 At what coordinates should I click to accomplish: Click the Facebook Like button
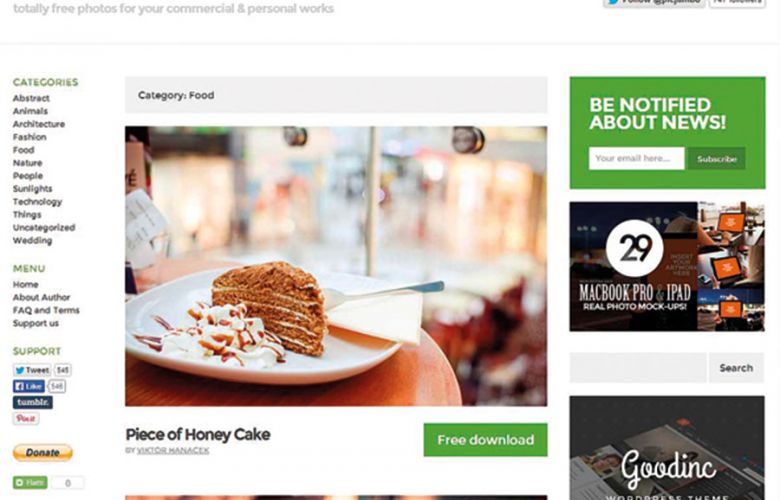point(29,386)
